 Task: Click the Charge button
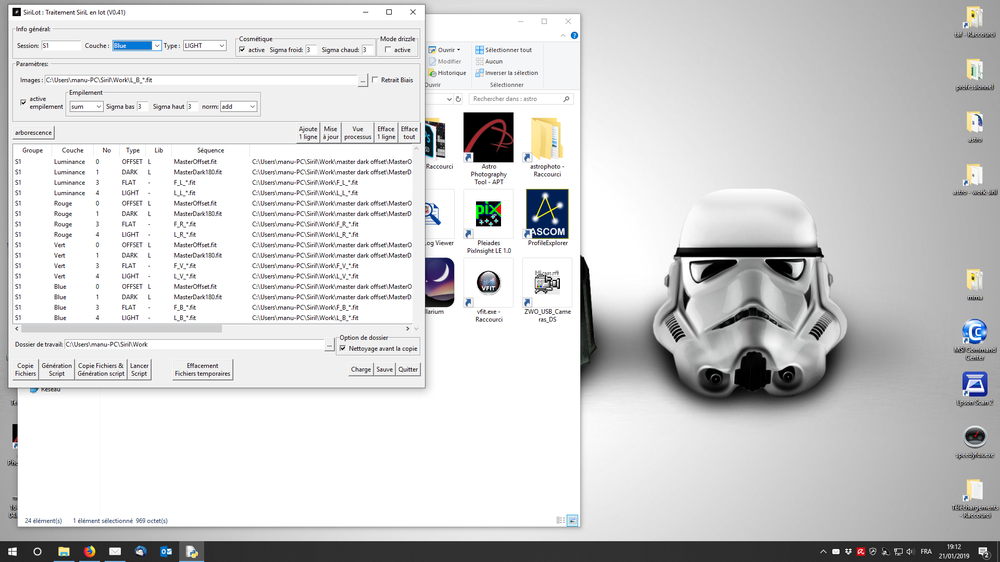point(360,369)
